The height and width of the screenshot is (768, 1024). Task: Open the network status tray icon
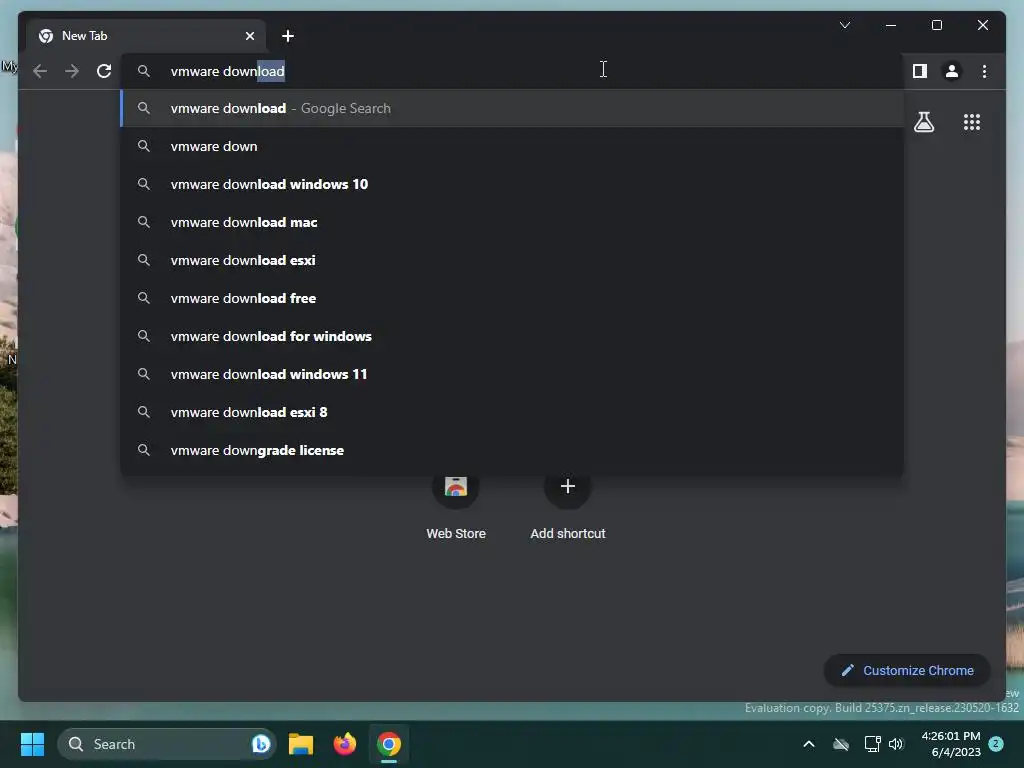coord(872,744)
